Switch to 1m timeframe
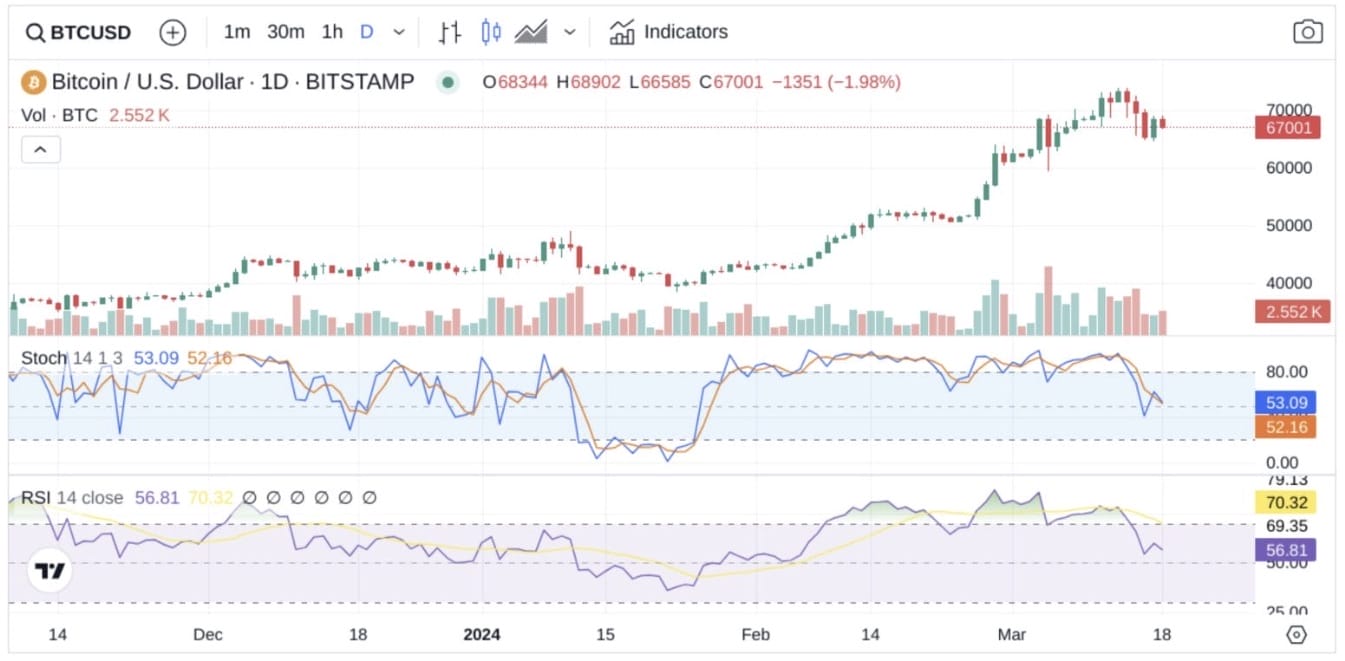Viewport: 1345px width, 661px height. 237,32
